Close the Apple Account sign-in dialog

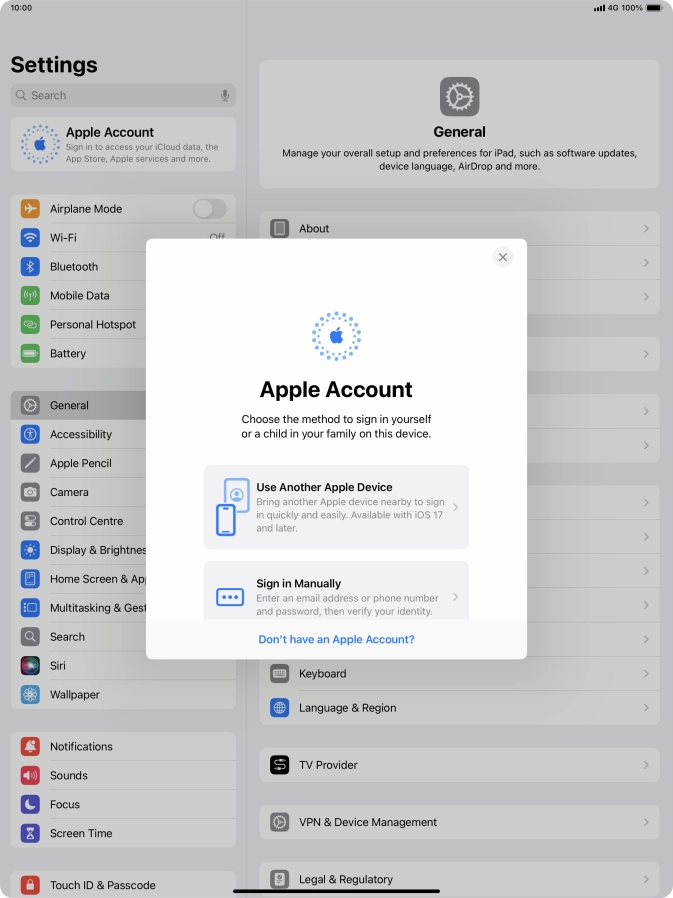(503, 257)
